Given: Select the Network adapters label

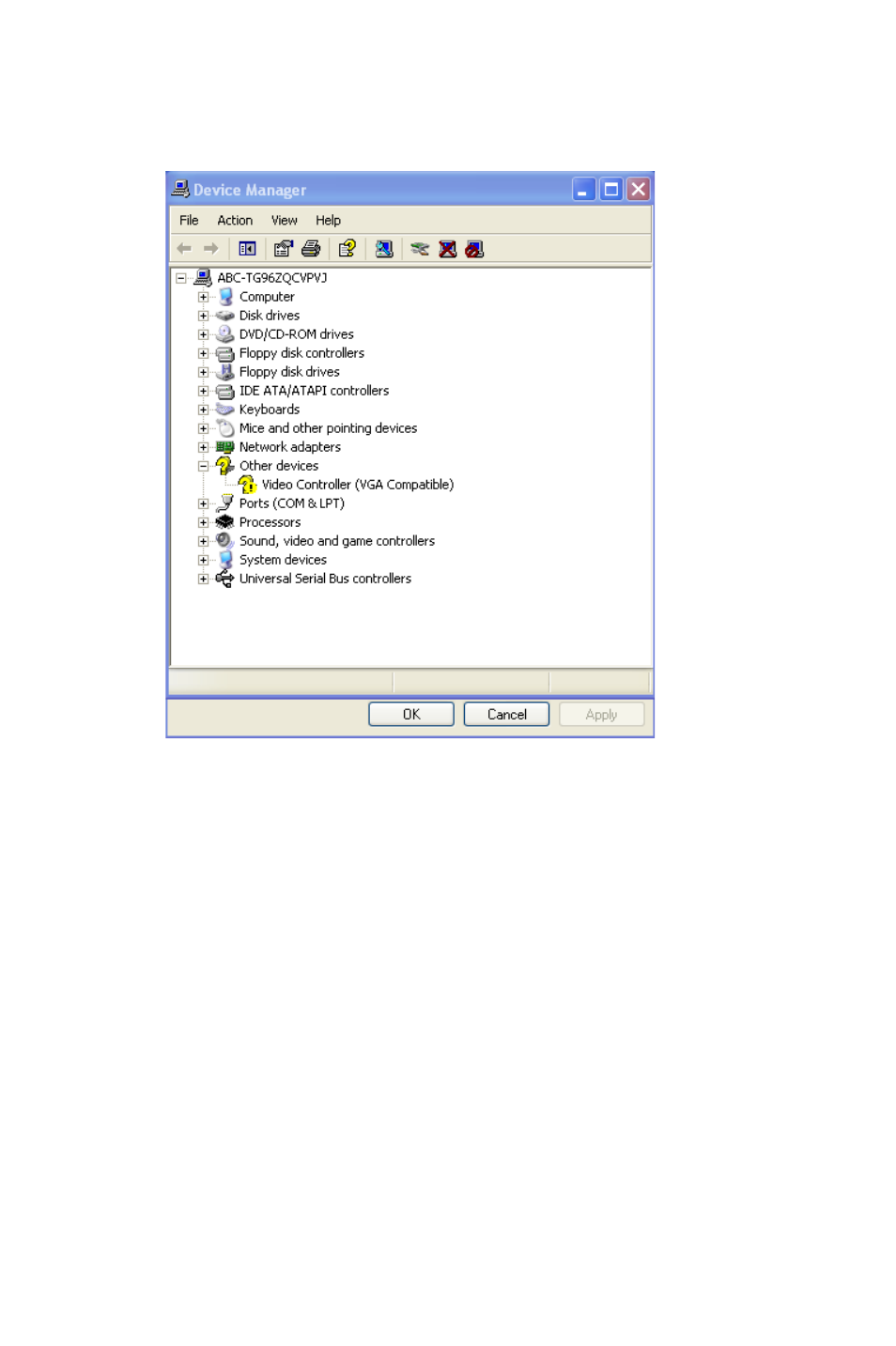Looking at the screenshot, I should (x=290, y=447).
